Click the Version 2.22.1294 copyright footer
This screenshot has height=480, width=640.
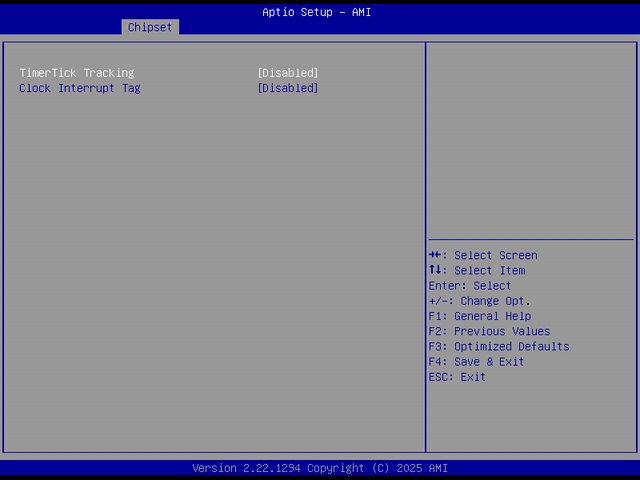pos(320,468)
